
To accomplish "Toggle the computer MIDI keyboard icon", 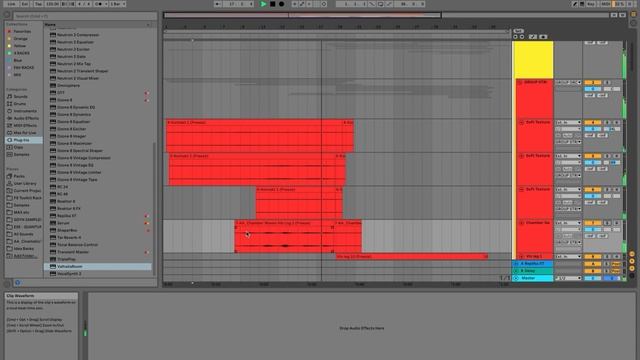I will pyautogui.click(x=582, y=4).
